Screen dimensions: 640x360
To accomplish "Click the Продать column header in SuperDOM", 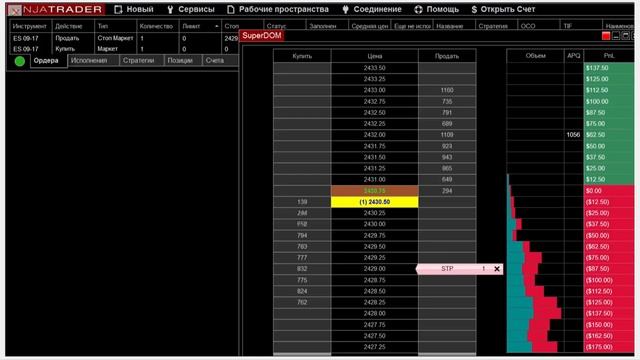I will [x=447, y=56].
